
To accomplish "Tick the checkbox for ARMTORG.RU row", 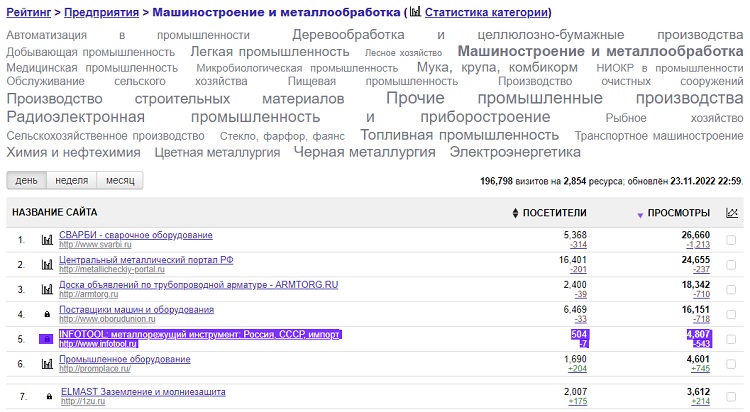I will [x=731, y=290].
